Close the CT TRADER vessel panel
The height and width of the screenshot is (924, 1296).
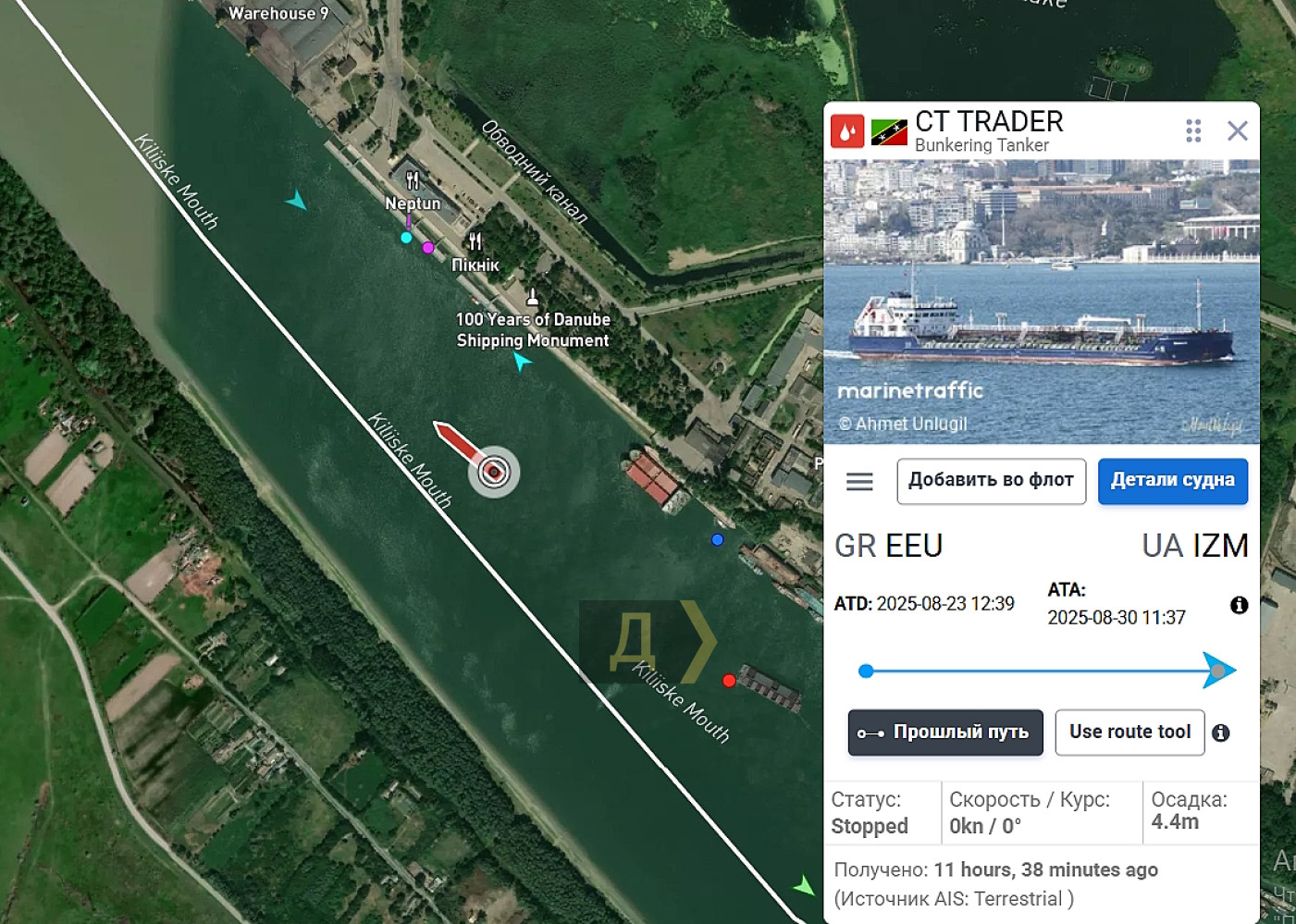pyautogui.click(x=1238, y=130)
